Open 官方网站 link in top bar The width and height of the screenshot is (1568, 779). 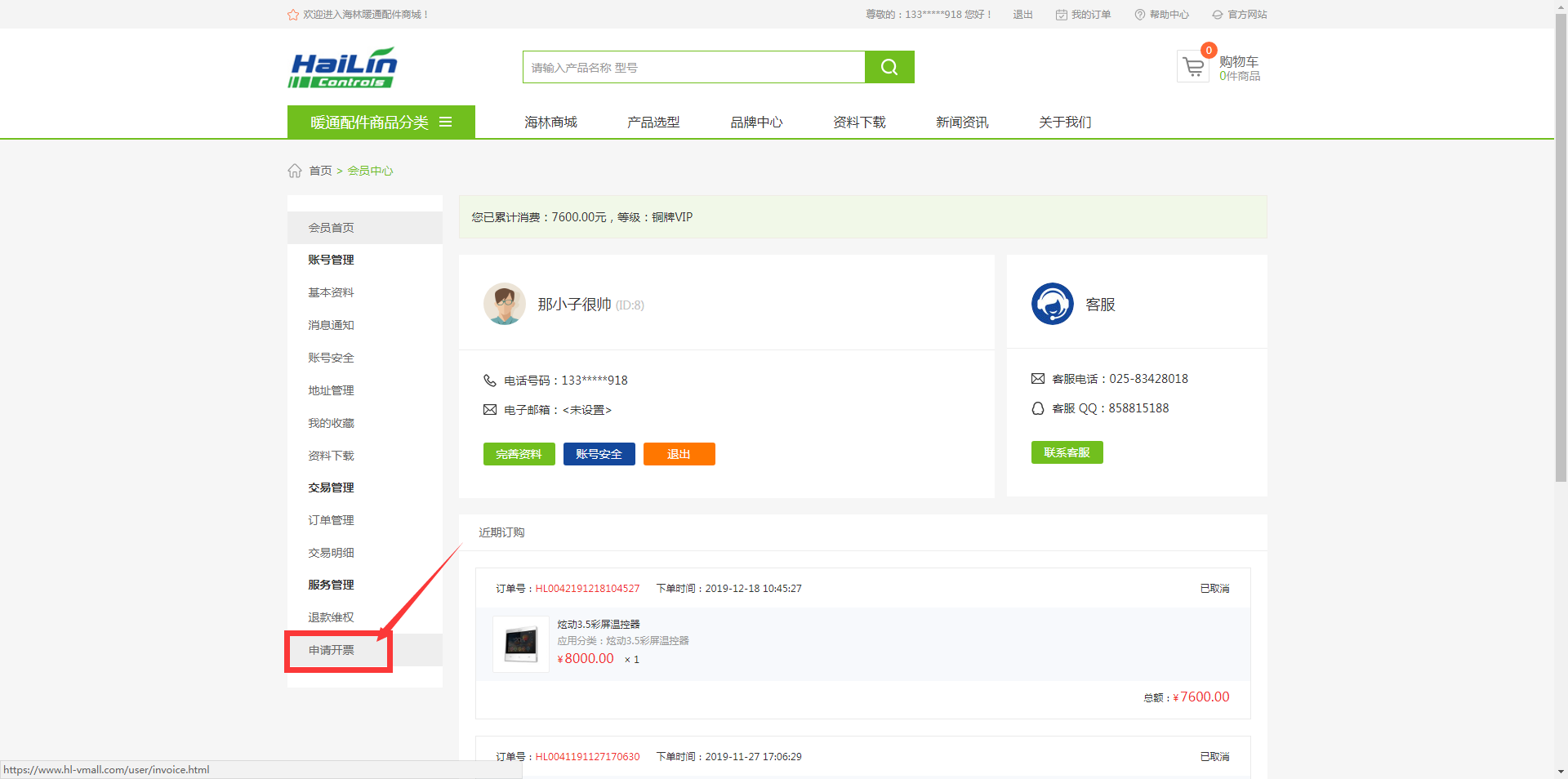click(1247, 15)
